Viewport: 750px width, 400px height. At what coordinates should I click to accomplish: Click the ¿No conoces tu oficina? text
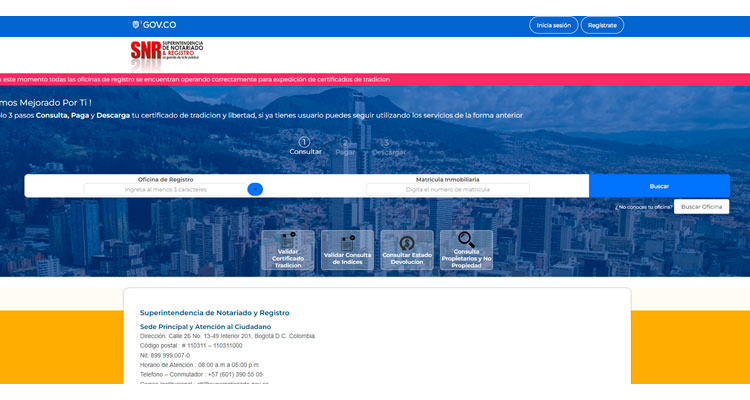pyautogui.click(x=644, y=207)
